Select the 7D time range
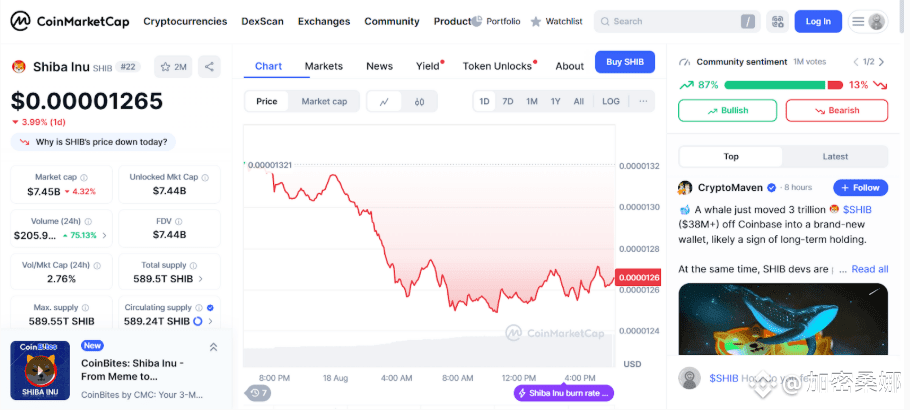The height and width of the screenshot is (410, 910). point(508,101)
